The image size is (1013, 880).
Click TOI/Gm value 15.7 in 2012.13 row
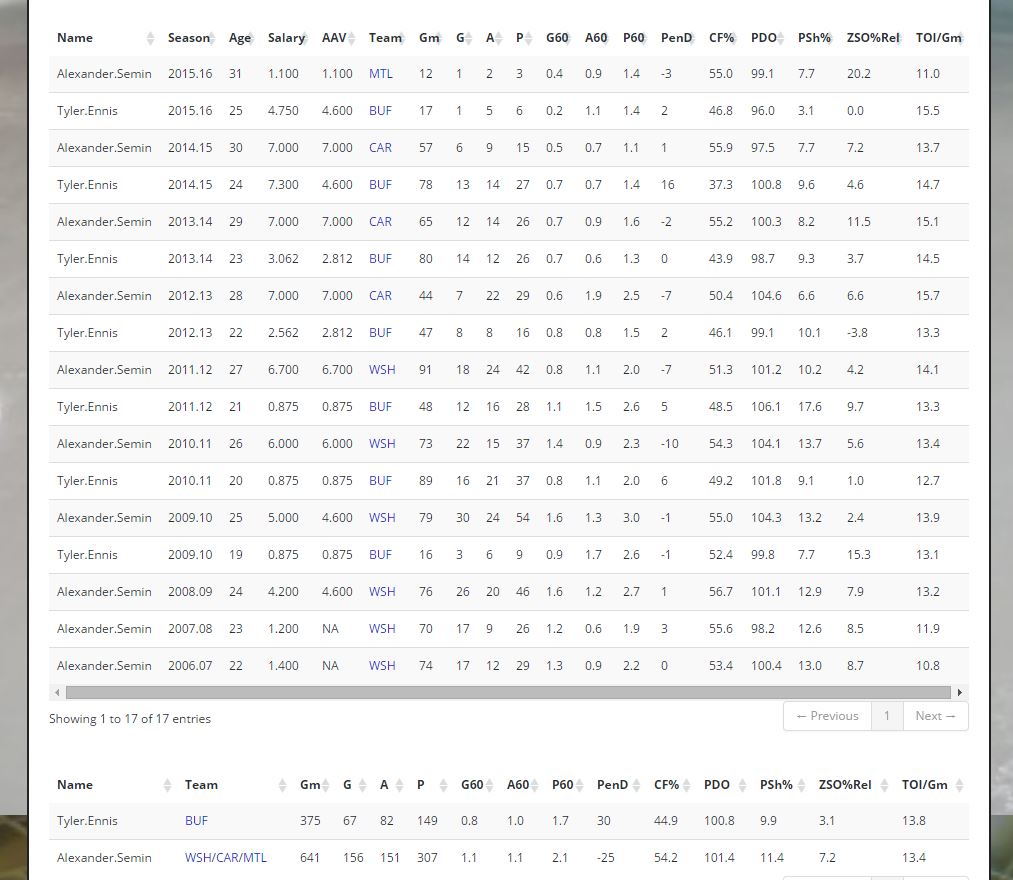[928, 295]
